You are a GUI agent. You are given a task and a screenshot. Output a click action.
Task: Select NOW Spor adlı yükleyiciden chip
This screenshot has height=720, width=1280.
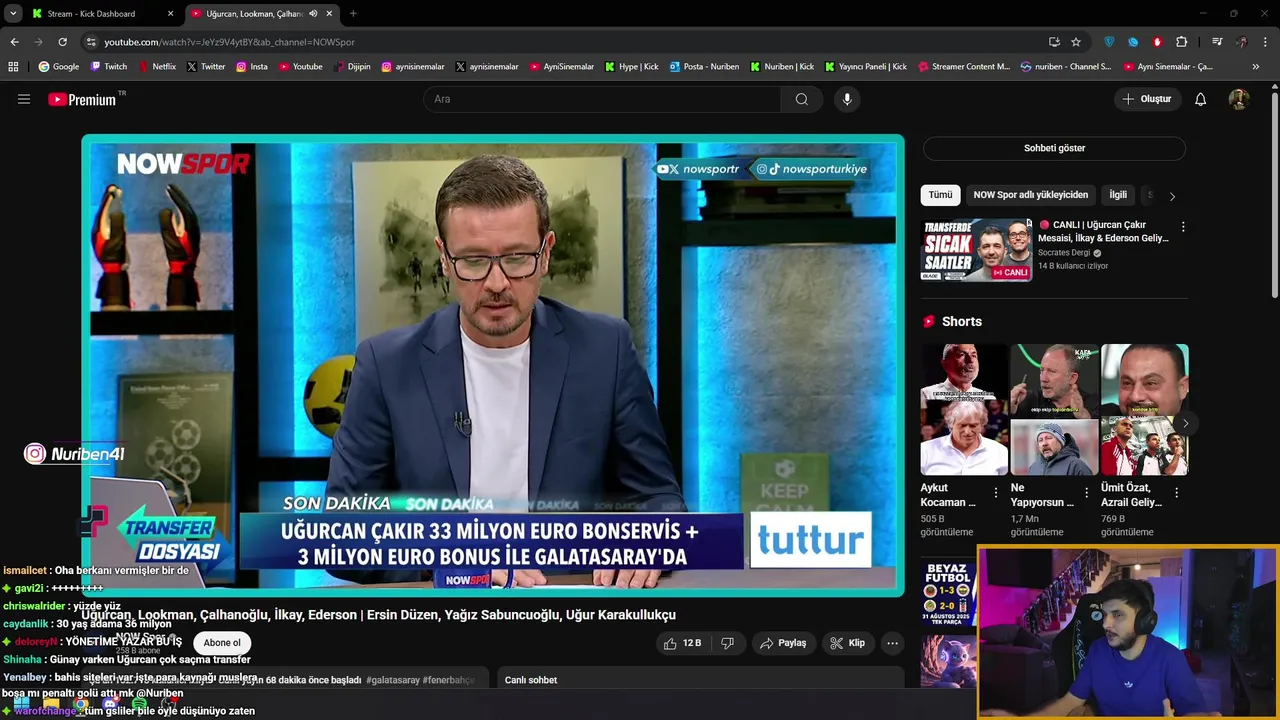tap(1030, 195)
